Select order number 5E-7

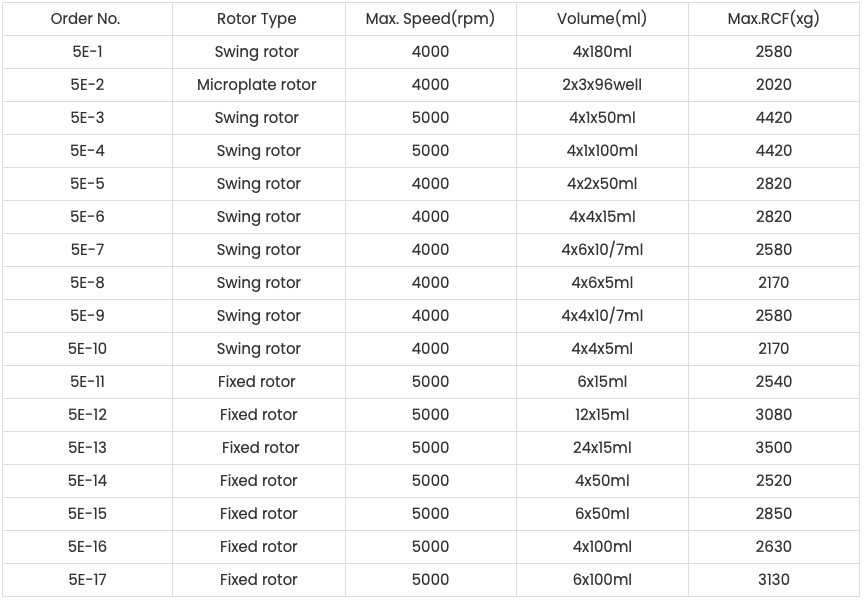click(x=87, y=250)
